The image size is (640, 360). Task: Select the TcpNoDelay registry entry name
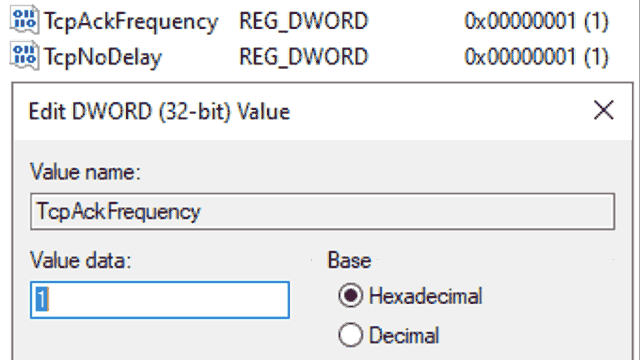[103, 57]
